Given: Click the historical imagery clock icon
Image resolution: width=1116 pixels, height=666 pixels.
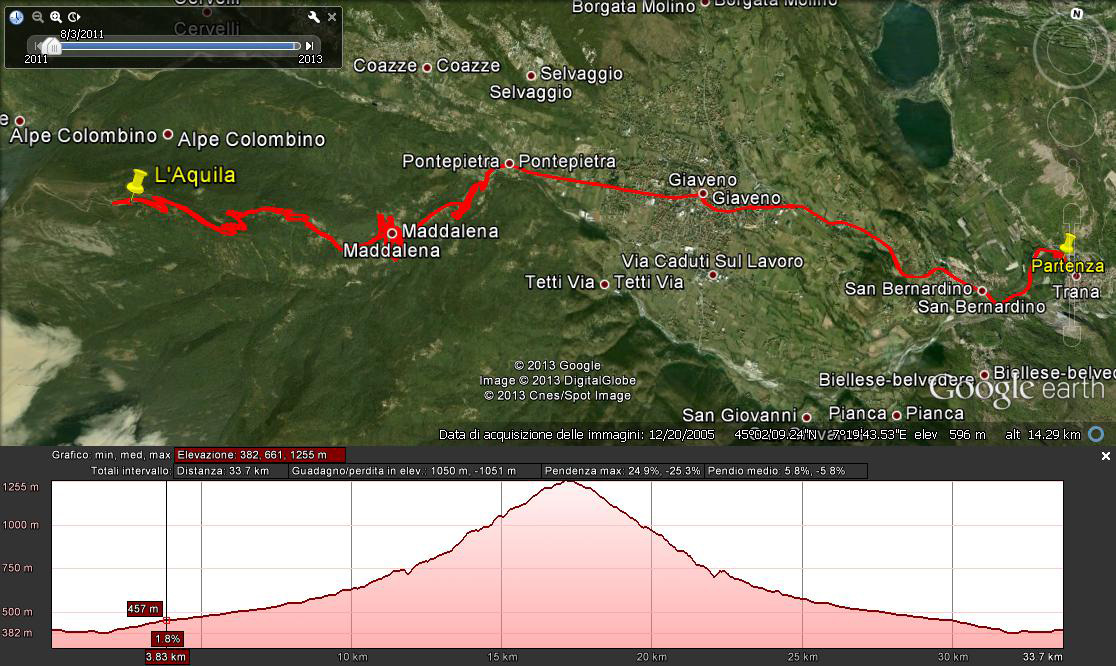Looking at the screenshot, I should (16, 17).
